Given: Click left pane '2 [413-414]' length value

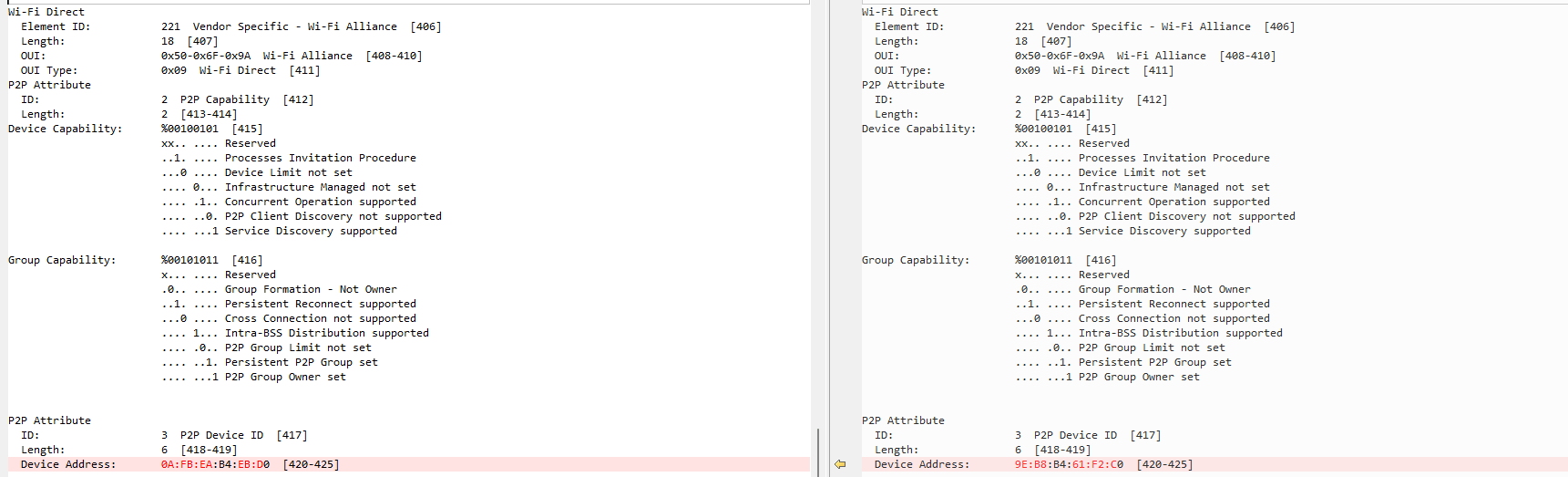Looking at the screenshot, I should [x=200, y=114].
